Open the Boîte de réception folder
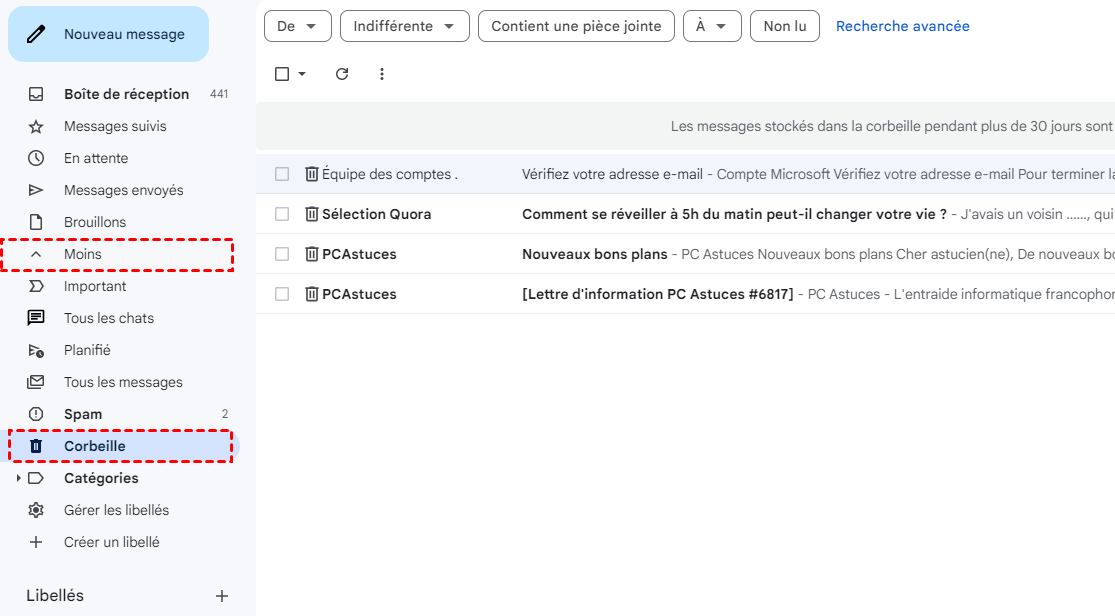 126,94
